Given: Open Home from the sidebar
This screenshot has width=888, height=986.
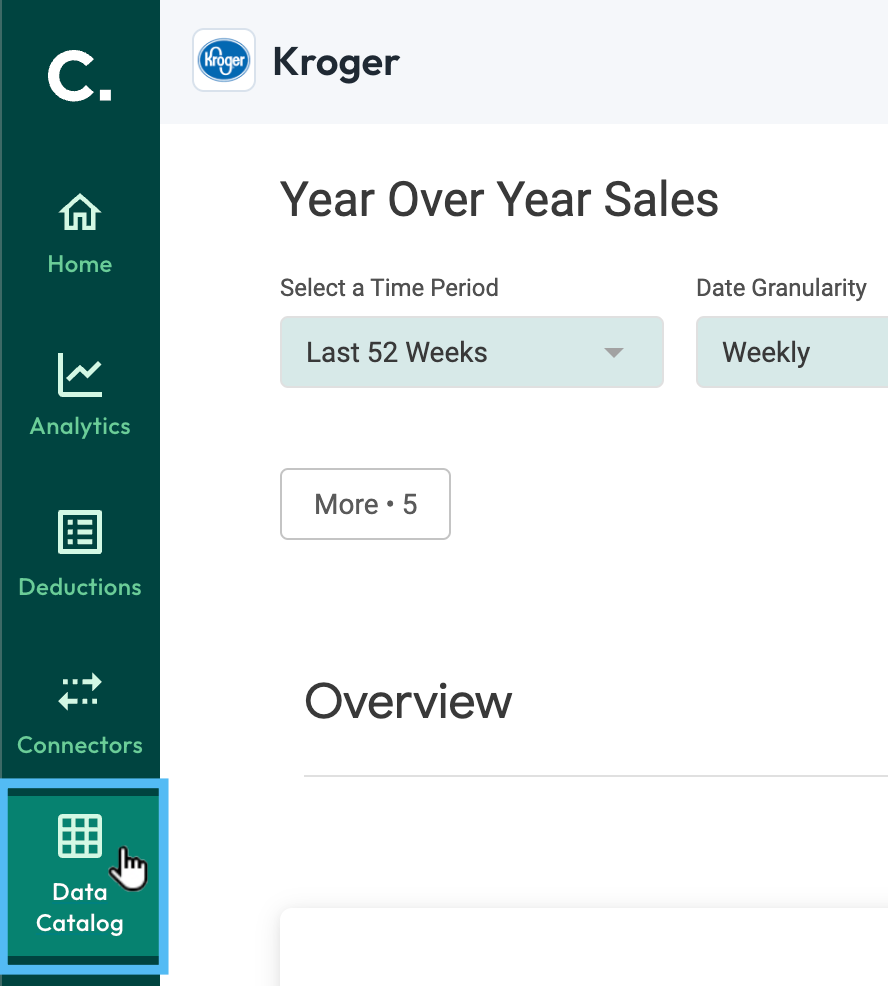Looking at the screenshot, I should pyautogui.click(x=80, y=234).
